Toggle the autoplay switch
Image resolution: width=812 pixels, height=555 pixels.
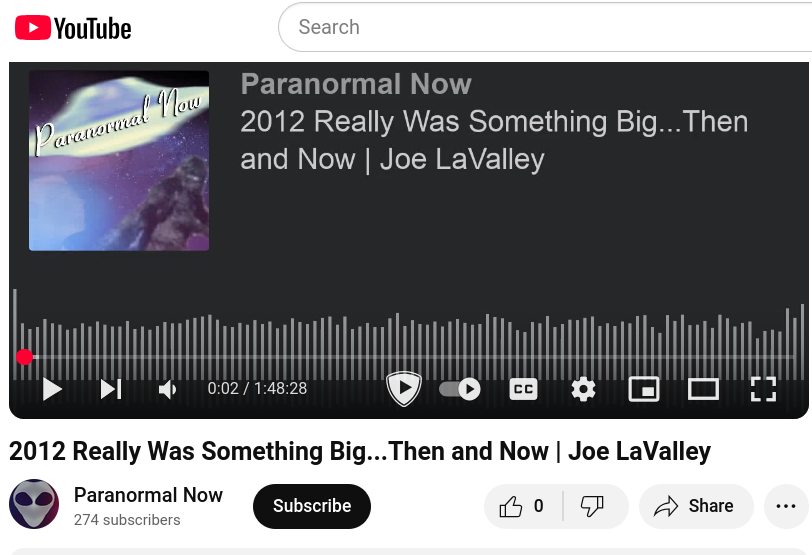click(459, 389)
